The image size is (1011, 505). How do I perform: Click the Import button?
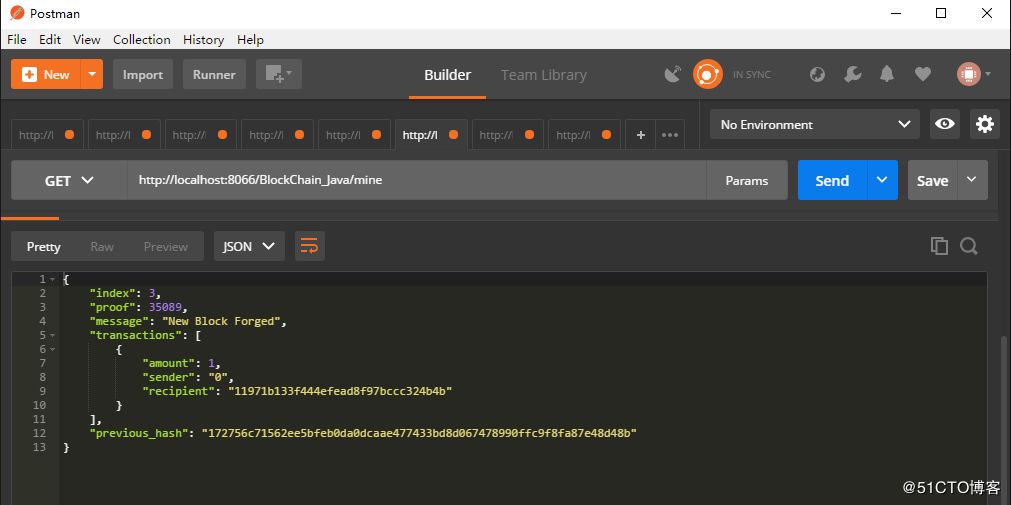143,74
